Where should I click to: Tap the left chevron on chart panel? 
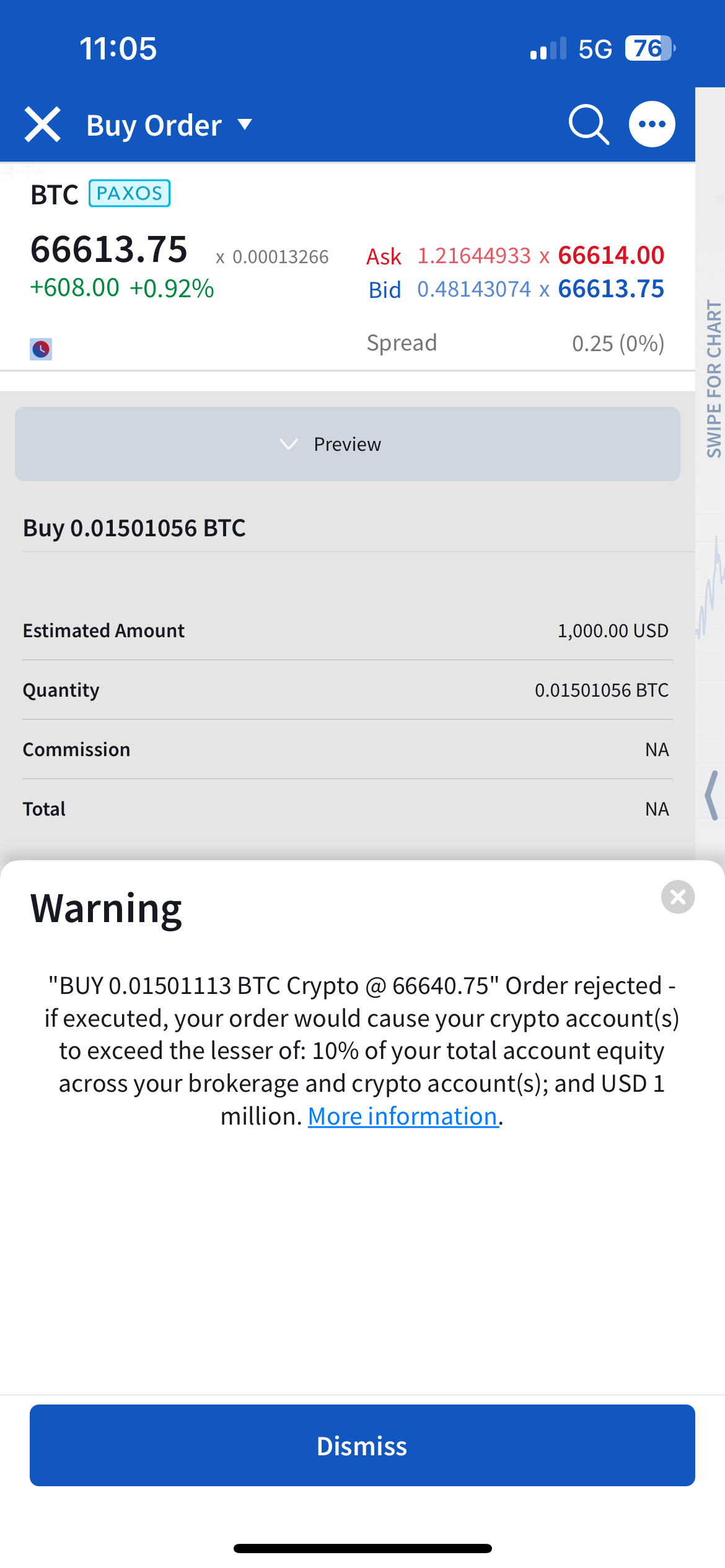click(712, 796)
